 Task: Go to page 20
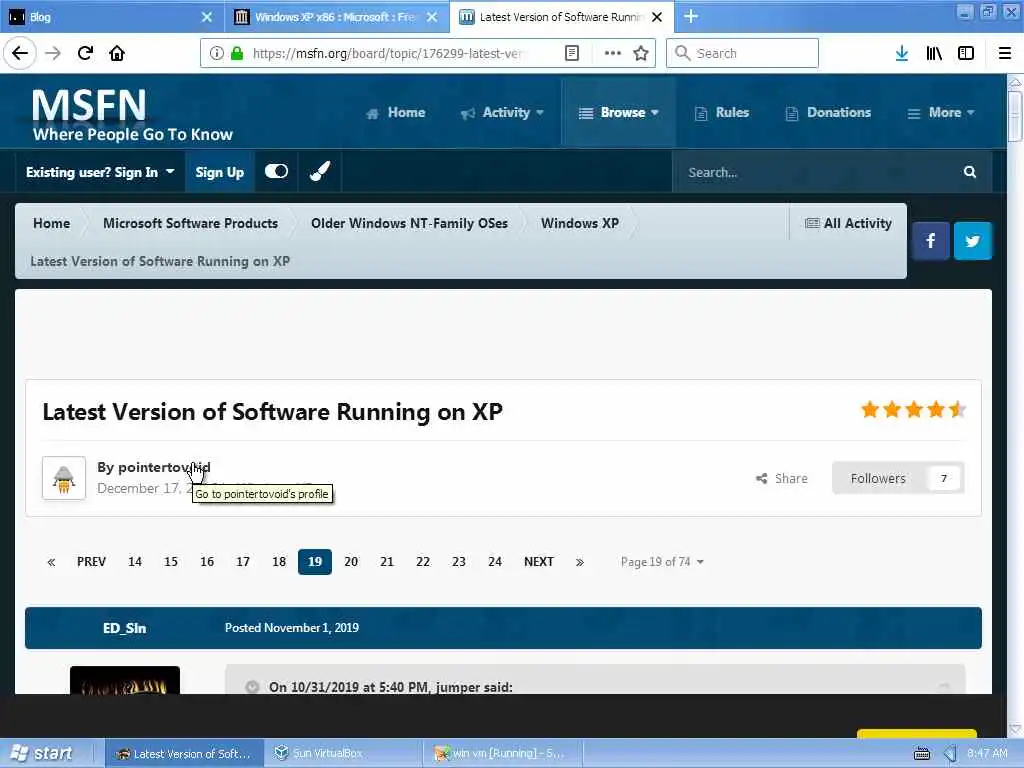(351, 562)
